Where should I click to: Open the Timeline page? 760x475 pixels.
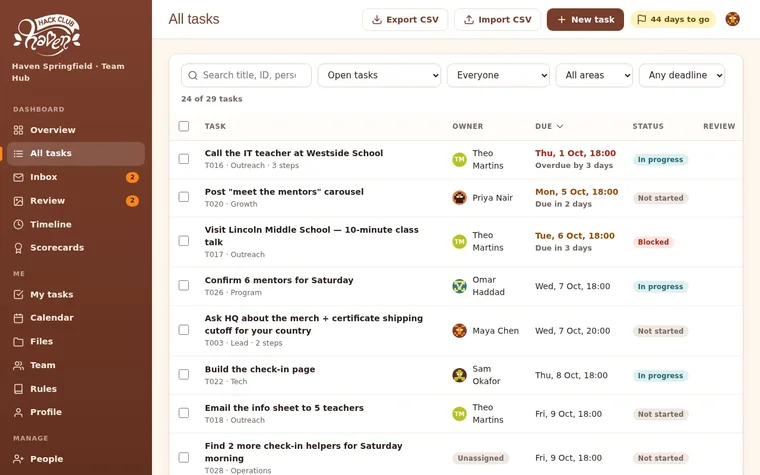[x=76, y=224]
